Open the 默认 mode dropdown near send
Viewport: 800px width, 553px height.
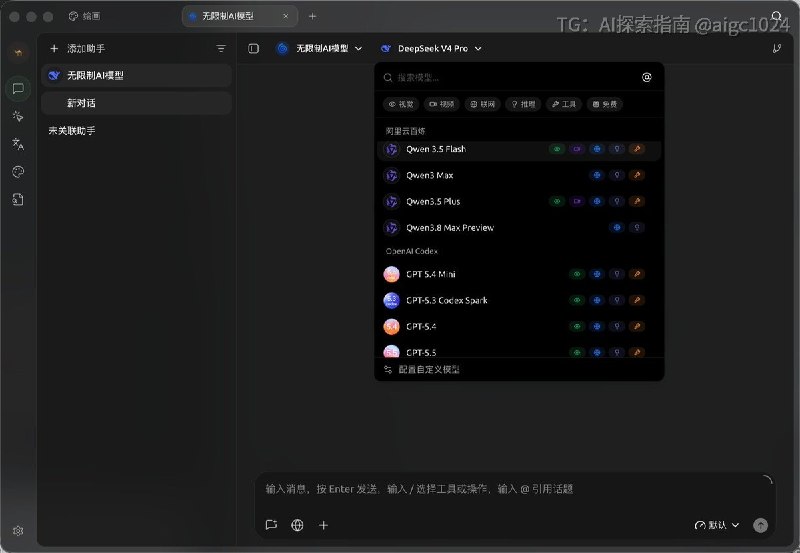pyautogui.click(x=717, y=525)
